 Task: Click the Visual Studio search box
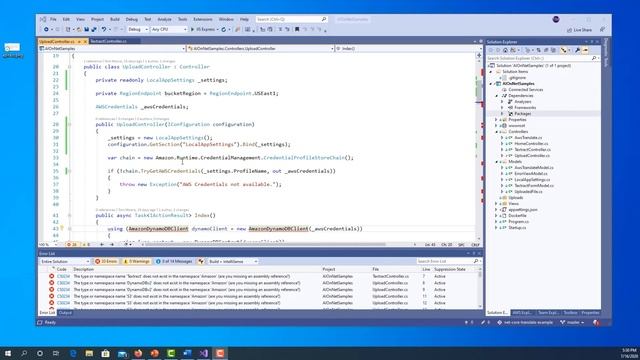(291, 19)
